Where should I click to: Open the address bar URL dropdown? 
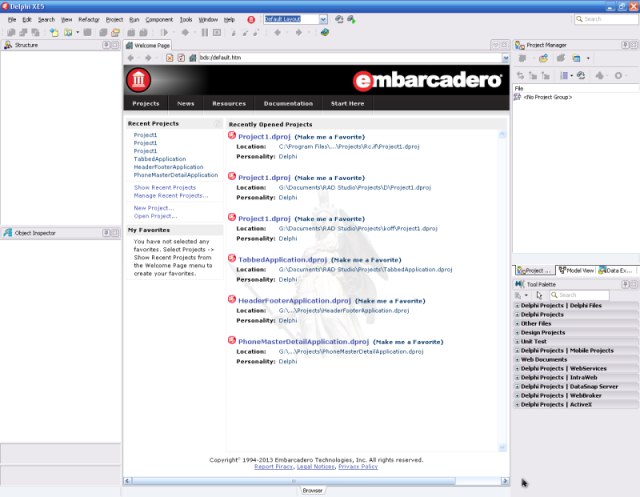coord(506,58)
